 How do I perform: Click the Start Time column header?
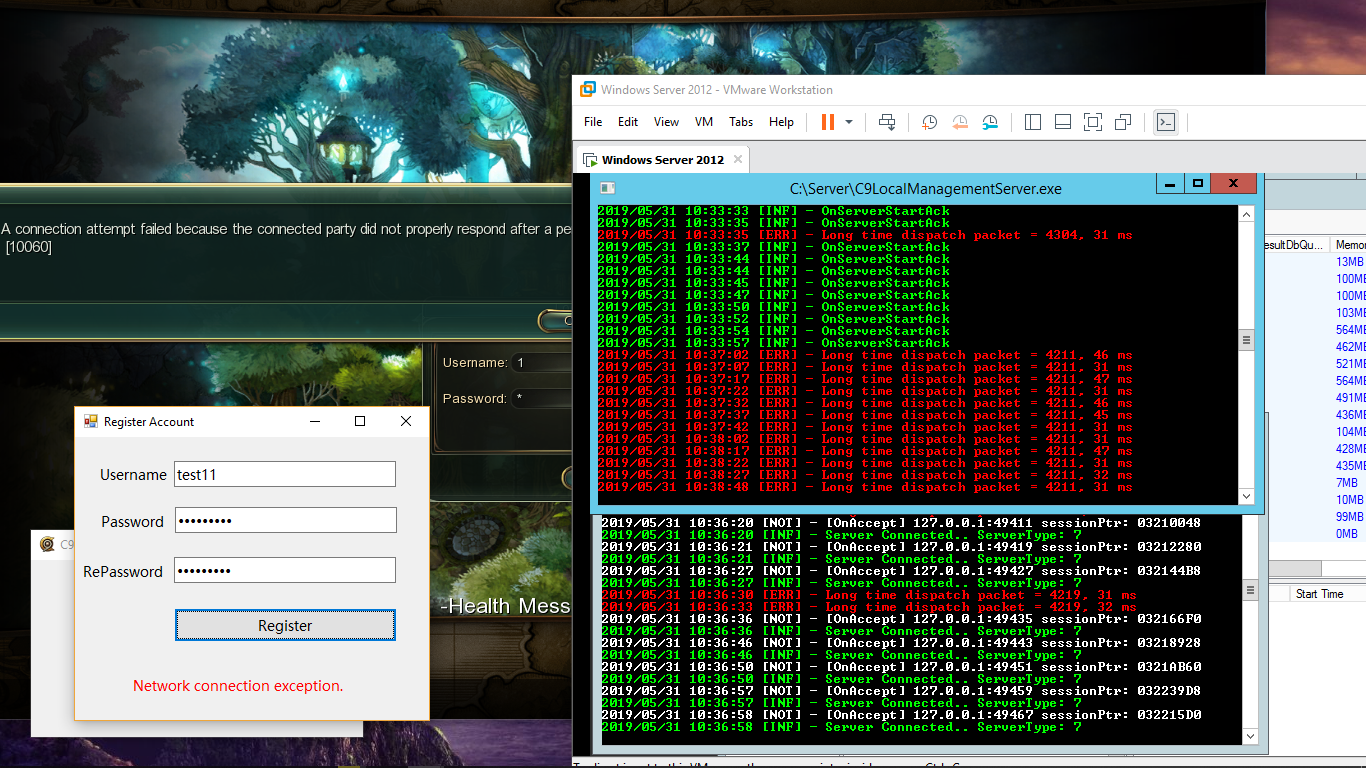1319,594
